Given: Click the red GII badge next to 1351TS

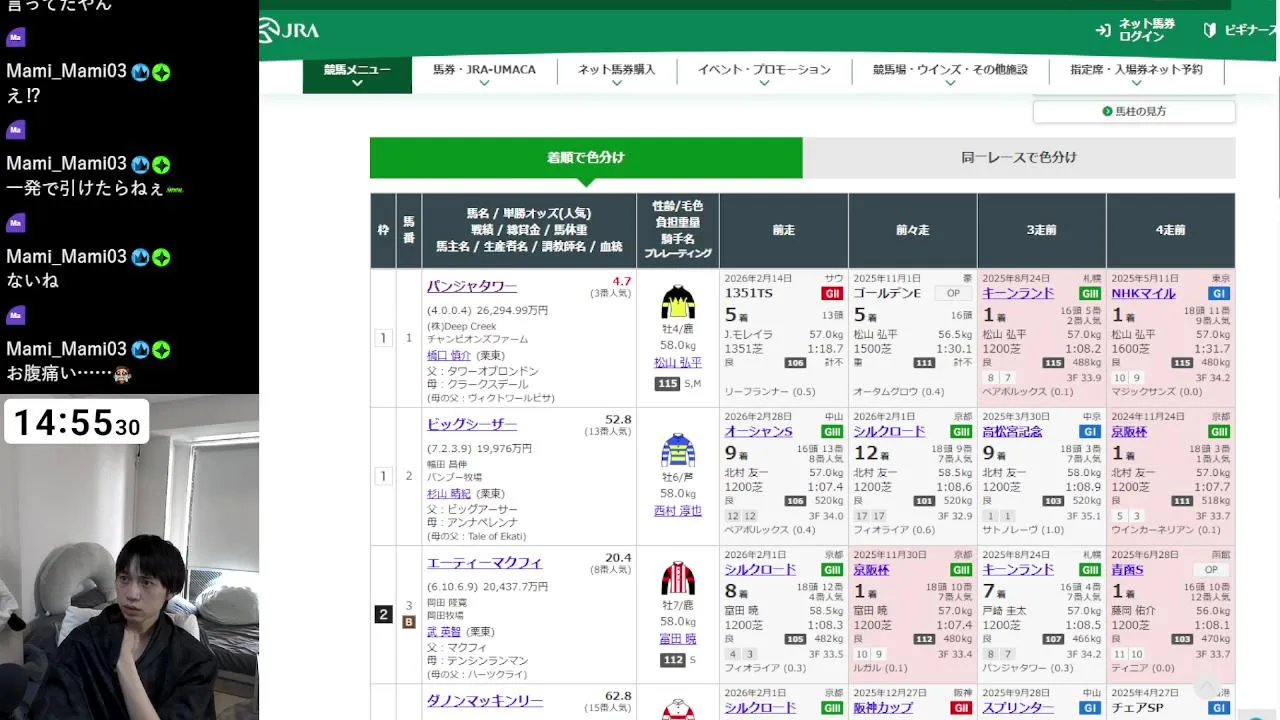Looking at the screenshot, I should (x=831, y=293).
